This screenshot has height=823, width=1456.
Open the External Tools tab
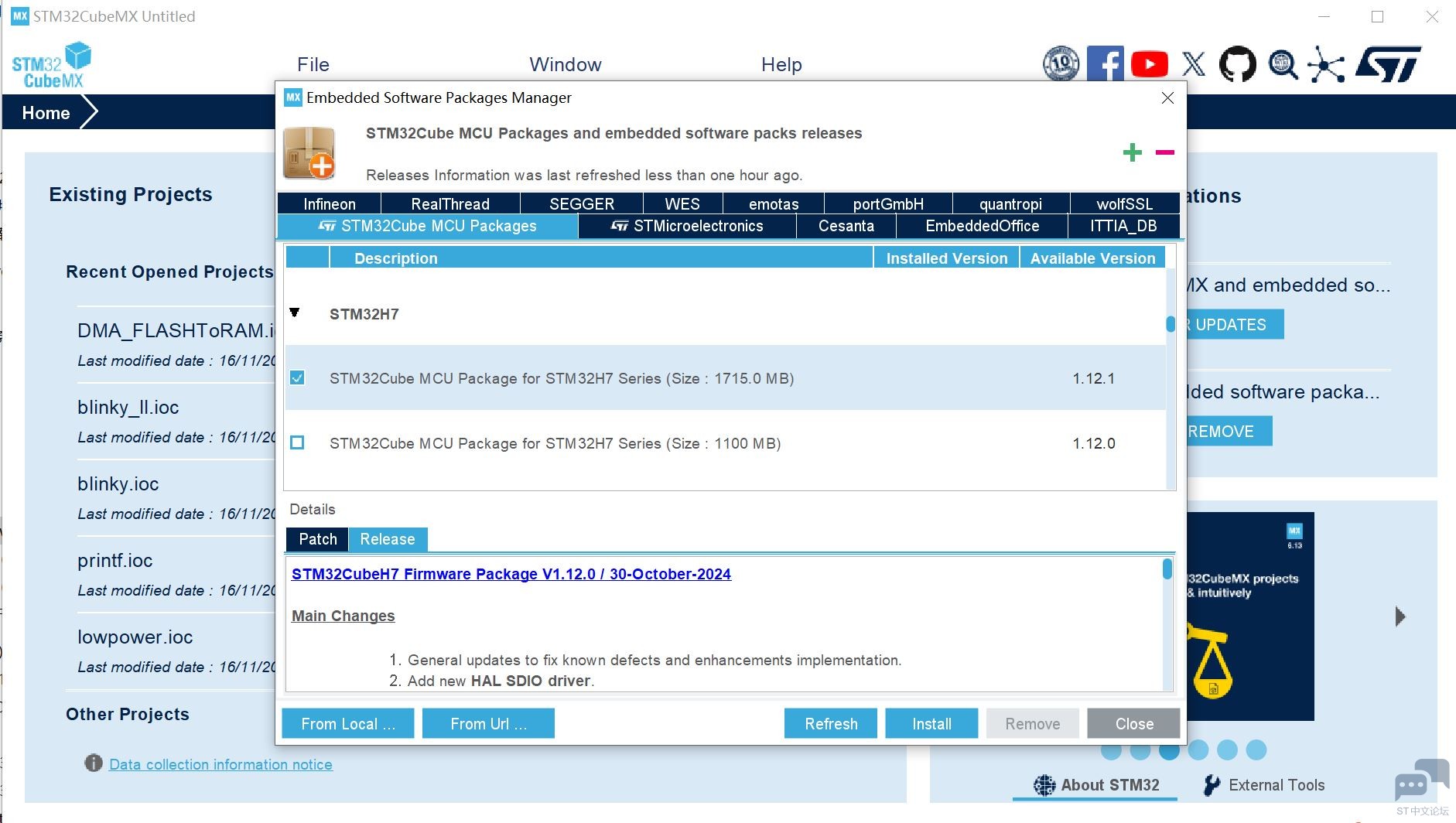[x=1264, y=785]
